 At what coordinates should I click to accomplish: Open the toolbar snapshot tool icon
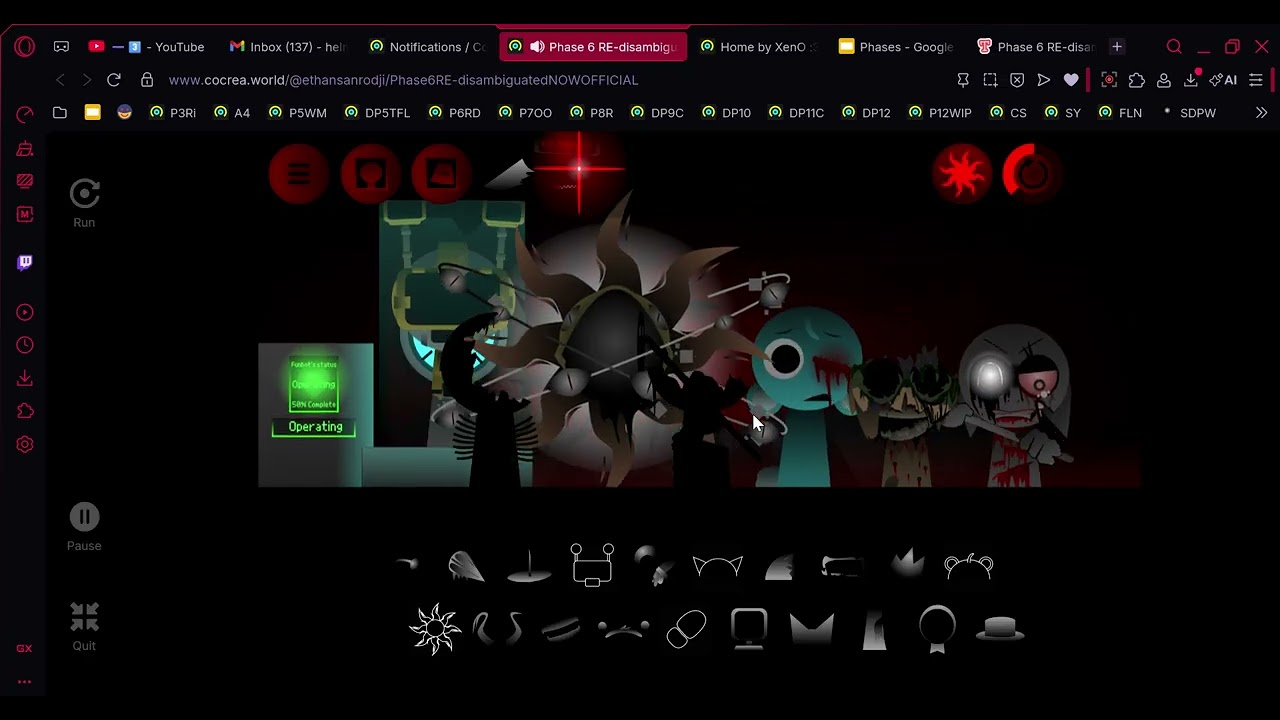pos(990,80)
